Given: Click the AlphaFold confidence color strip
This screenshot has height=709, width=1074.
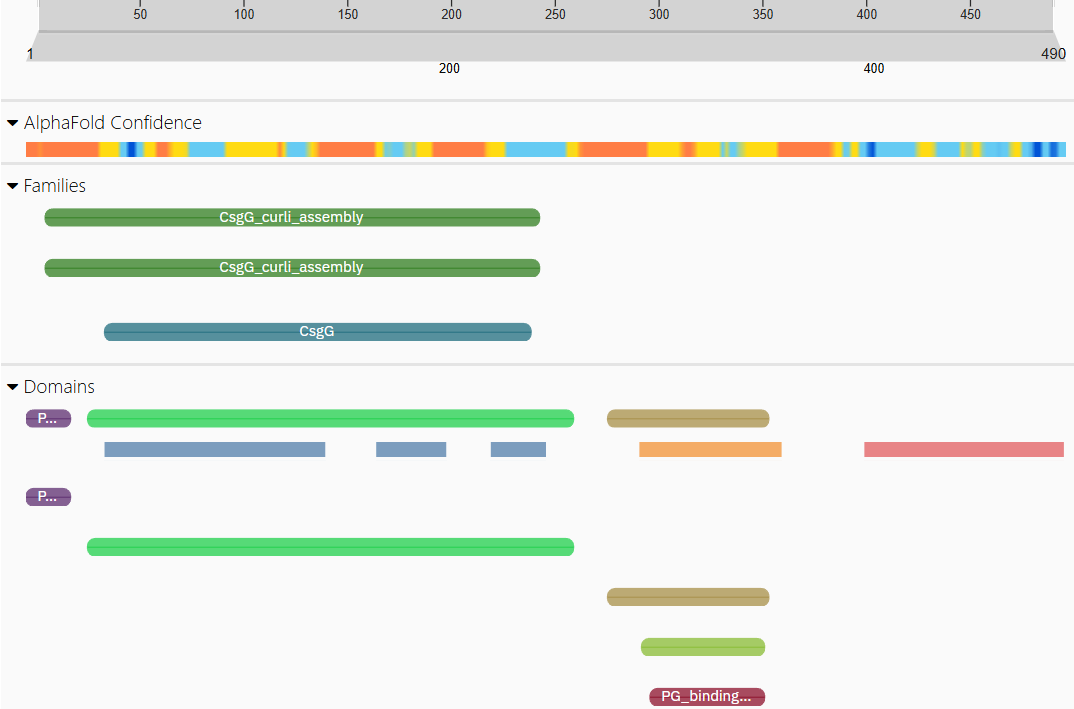Looking at the screenshot, I should 546,149.
